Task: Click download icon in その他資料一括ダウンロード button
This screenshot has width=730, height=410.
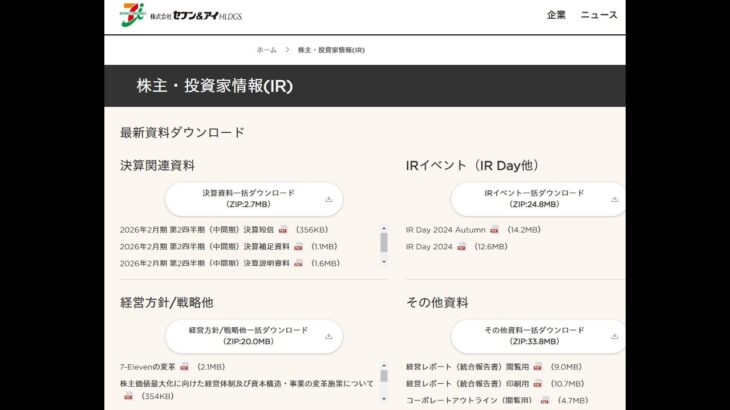Action: pyautogui.click(x=614, y=336)
